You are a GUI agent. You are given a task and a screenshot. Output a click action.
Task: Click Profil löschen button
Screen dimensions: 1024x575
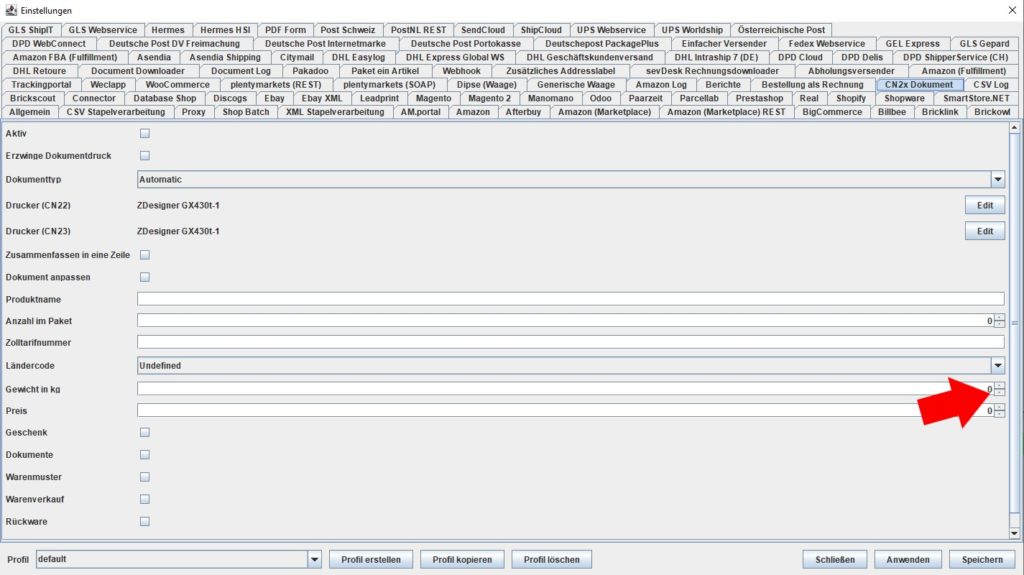[x=552, y=559]
